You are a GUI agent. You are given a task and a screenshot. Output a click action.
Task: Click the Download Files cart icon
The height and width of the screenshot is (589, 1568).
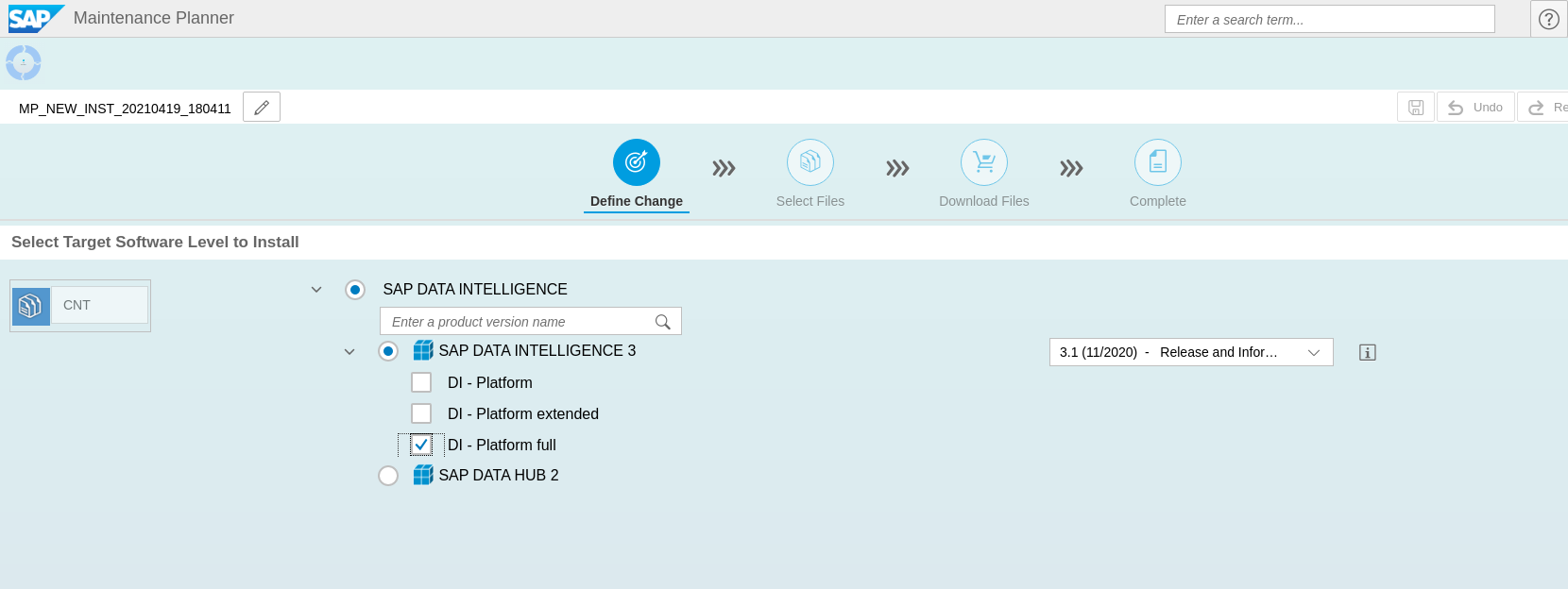click(984, 162)
